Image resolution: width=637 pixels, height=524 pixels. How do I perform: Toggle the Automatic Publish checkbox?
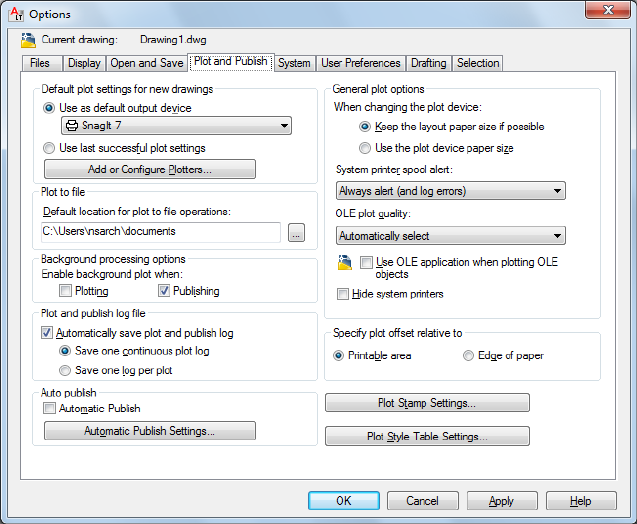click(50, 408)
